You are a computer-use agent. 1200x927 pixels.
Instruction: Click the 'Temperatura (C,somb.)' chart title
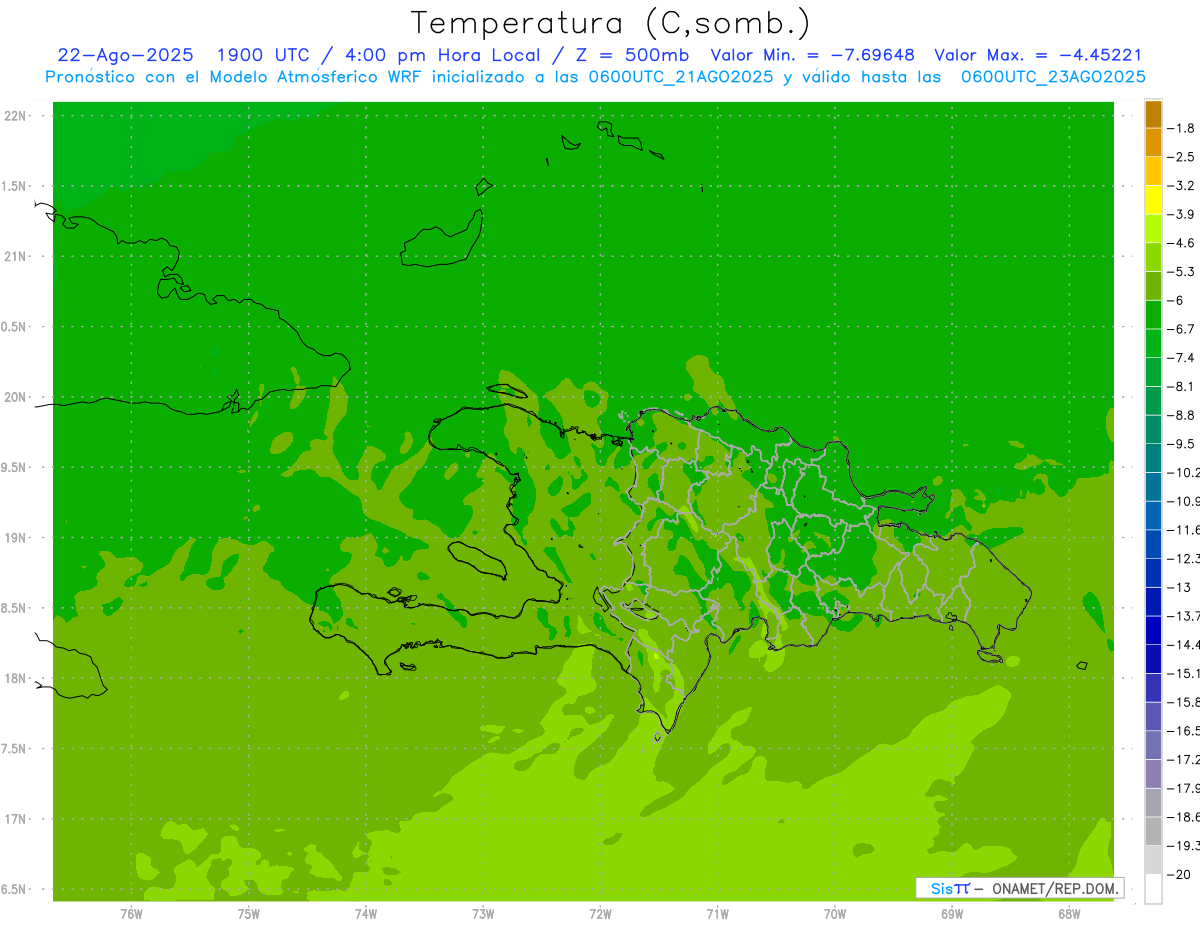coord(611,23)
